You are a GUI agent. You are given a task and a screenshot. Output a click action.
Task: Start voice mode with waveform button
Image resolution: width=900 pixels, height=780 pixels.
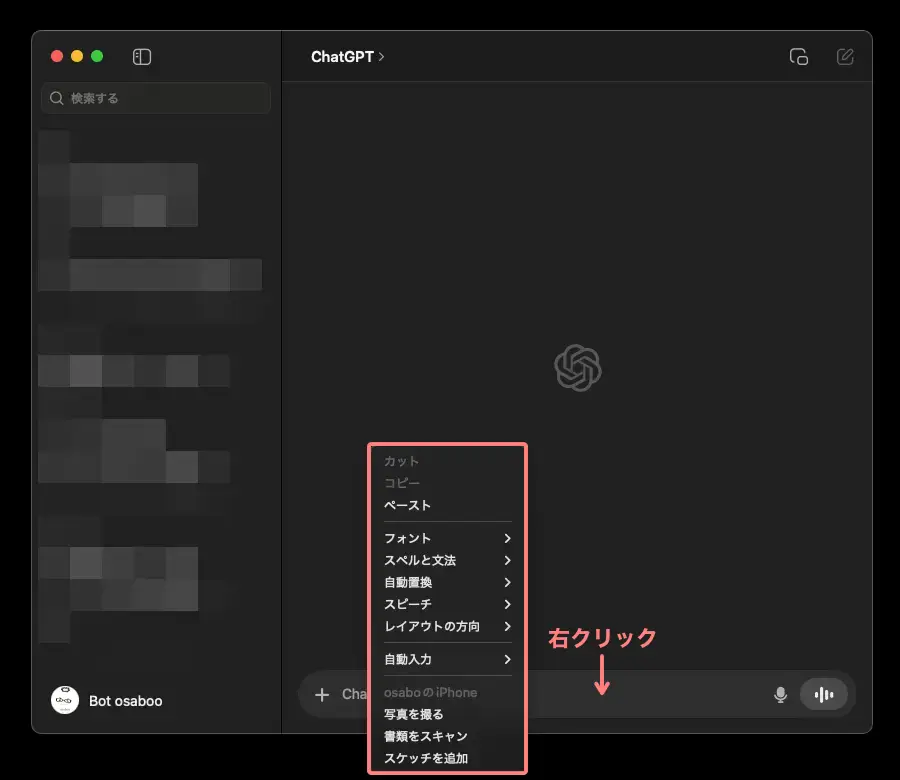tap(824, 695)
